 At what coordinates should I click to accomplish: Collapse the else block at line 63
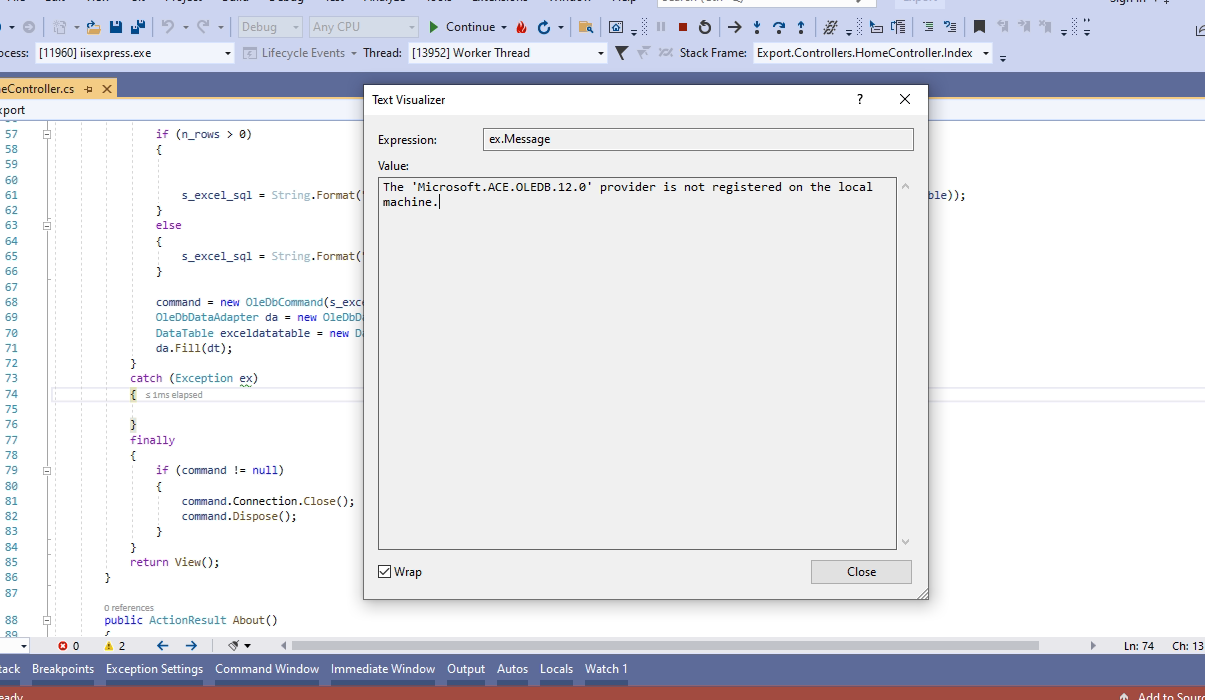click(47, 226)
